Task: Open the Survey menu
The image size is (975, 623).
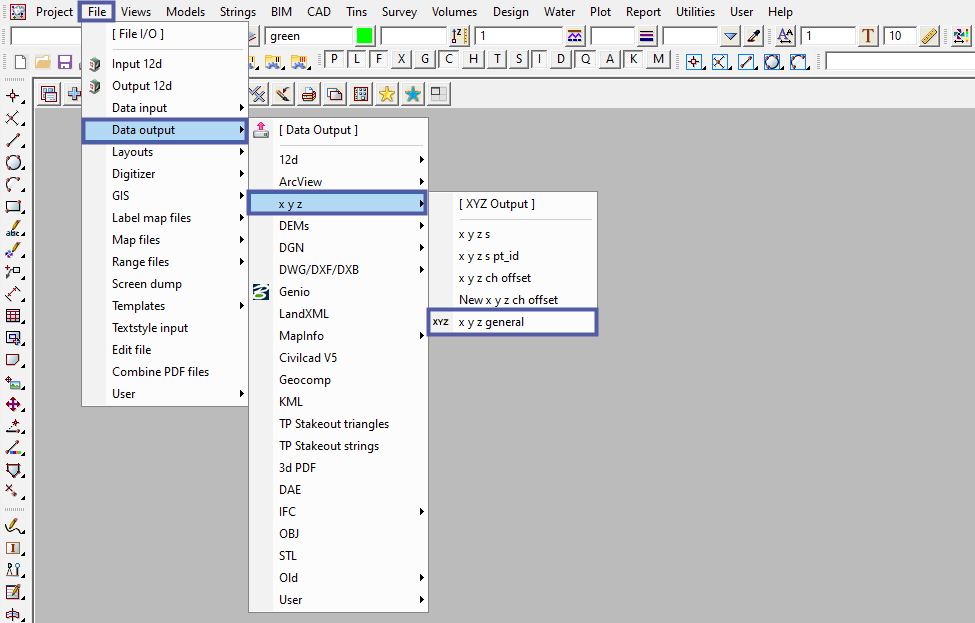Action: click(x=399, y=12)
